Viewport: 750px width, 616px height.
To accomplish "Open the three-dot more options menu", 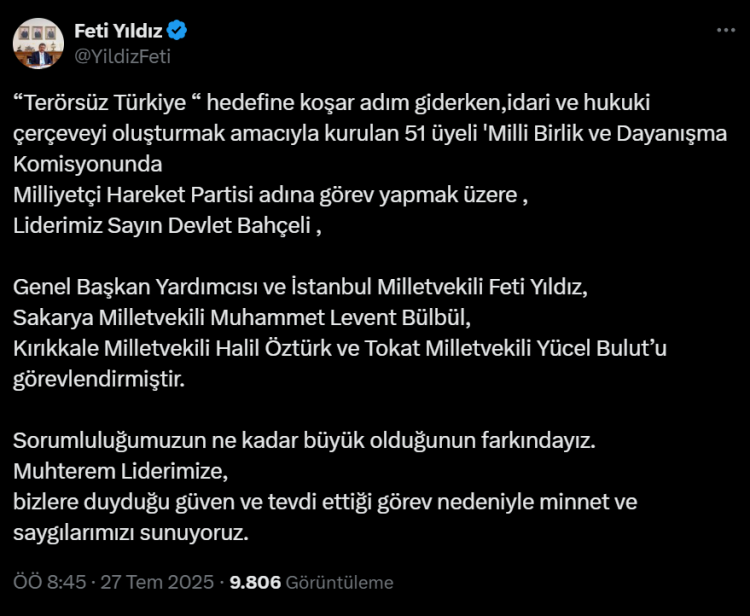I will pos(725,31).
